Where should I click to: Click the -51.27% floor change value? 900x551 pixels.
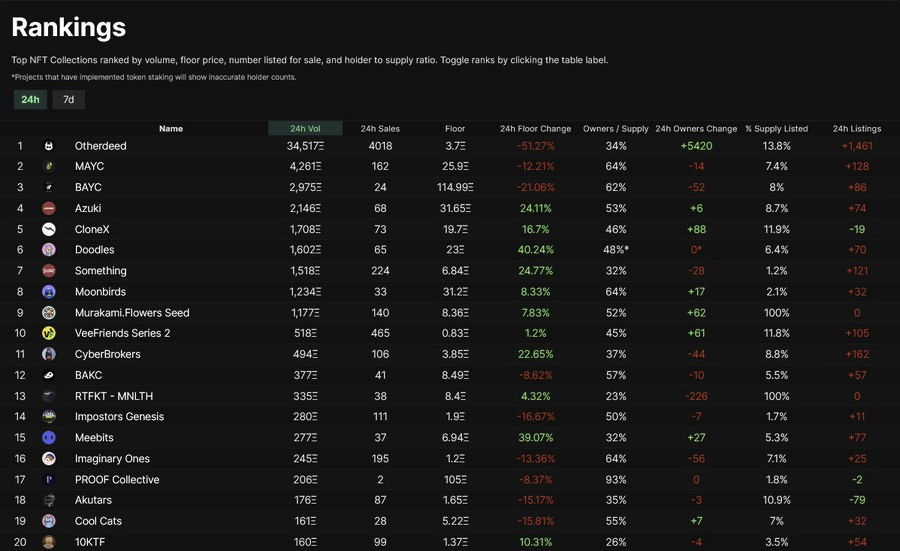(536, 146)
